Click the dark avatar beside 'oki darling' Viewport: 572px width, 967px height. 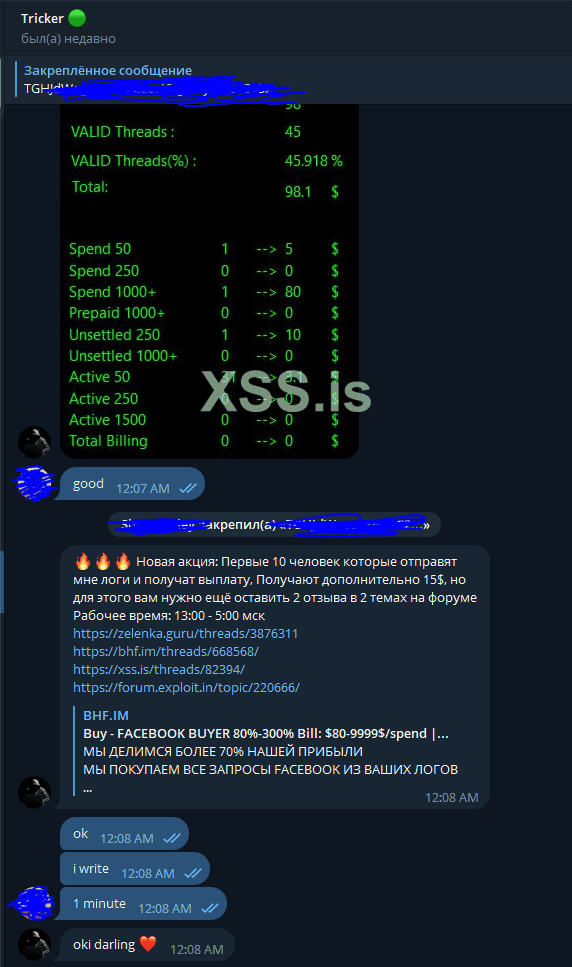coord(35,944)
